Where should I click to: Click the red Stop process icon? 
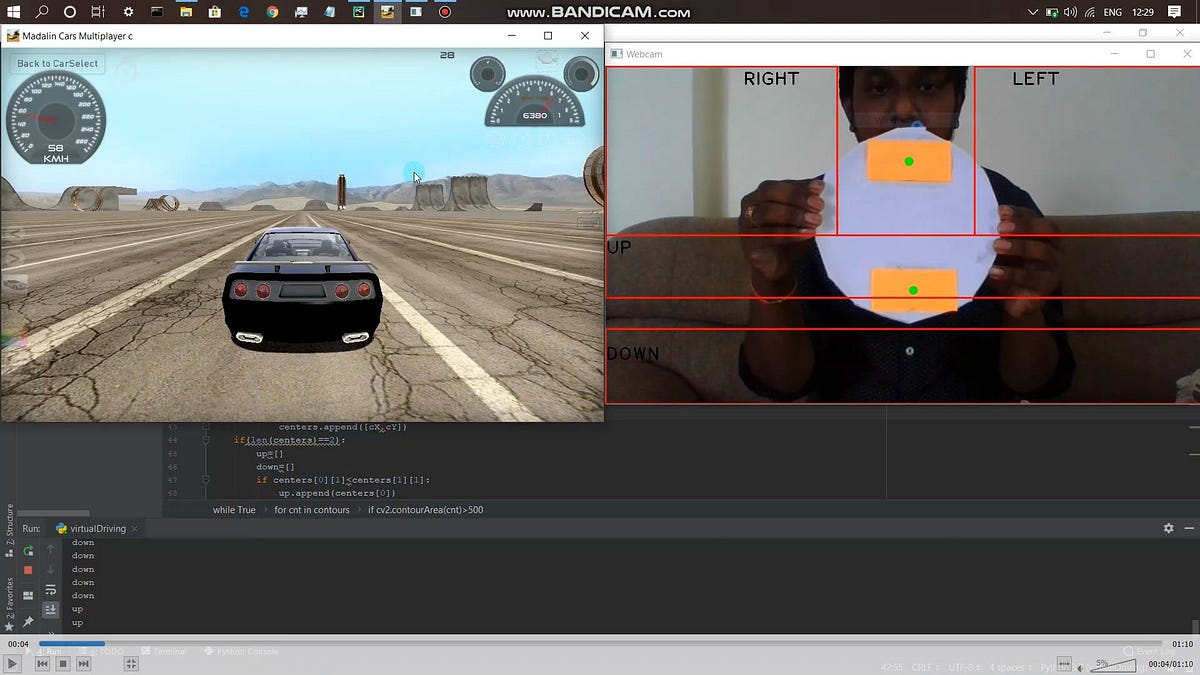point(27,568)
